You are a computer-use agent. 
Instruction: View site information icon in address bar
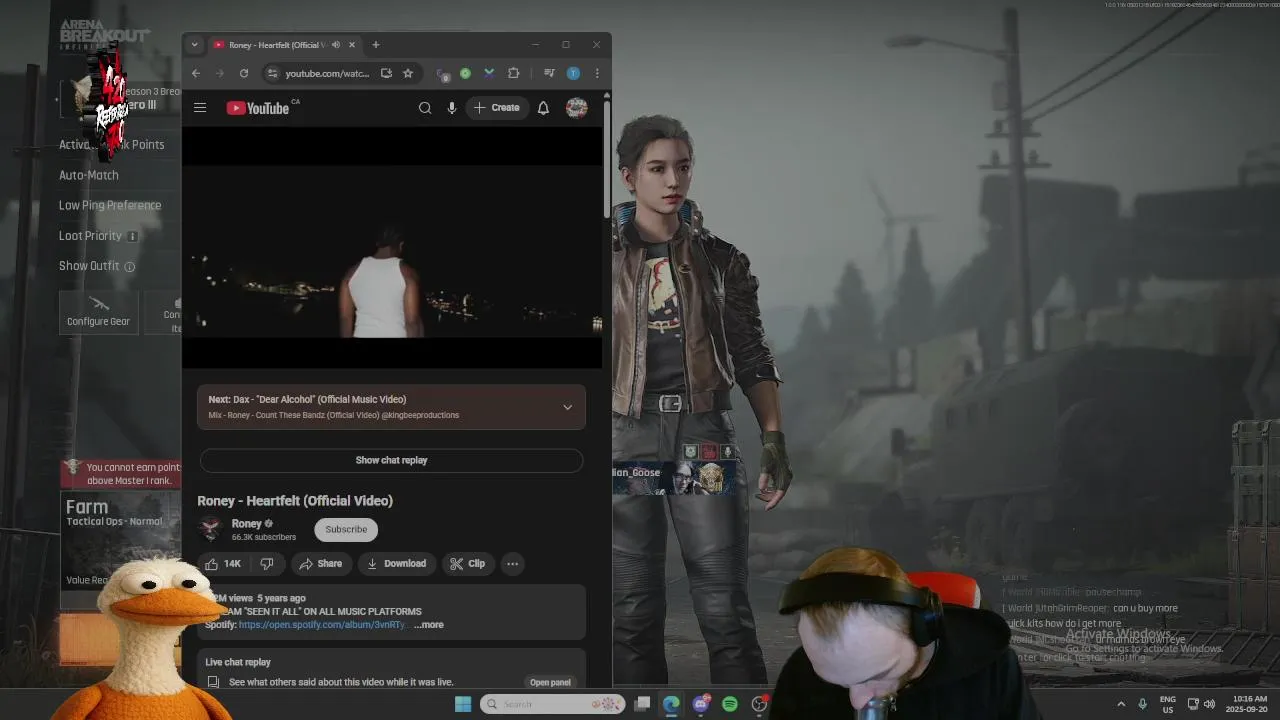pyautogui.click(x=272, y=73)
